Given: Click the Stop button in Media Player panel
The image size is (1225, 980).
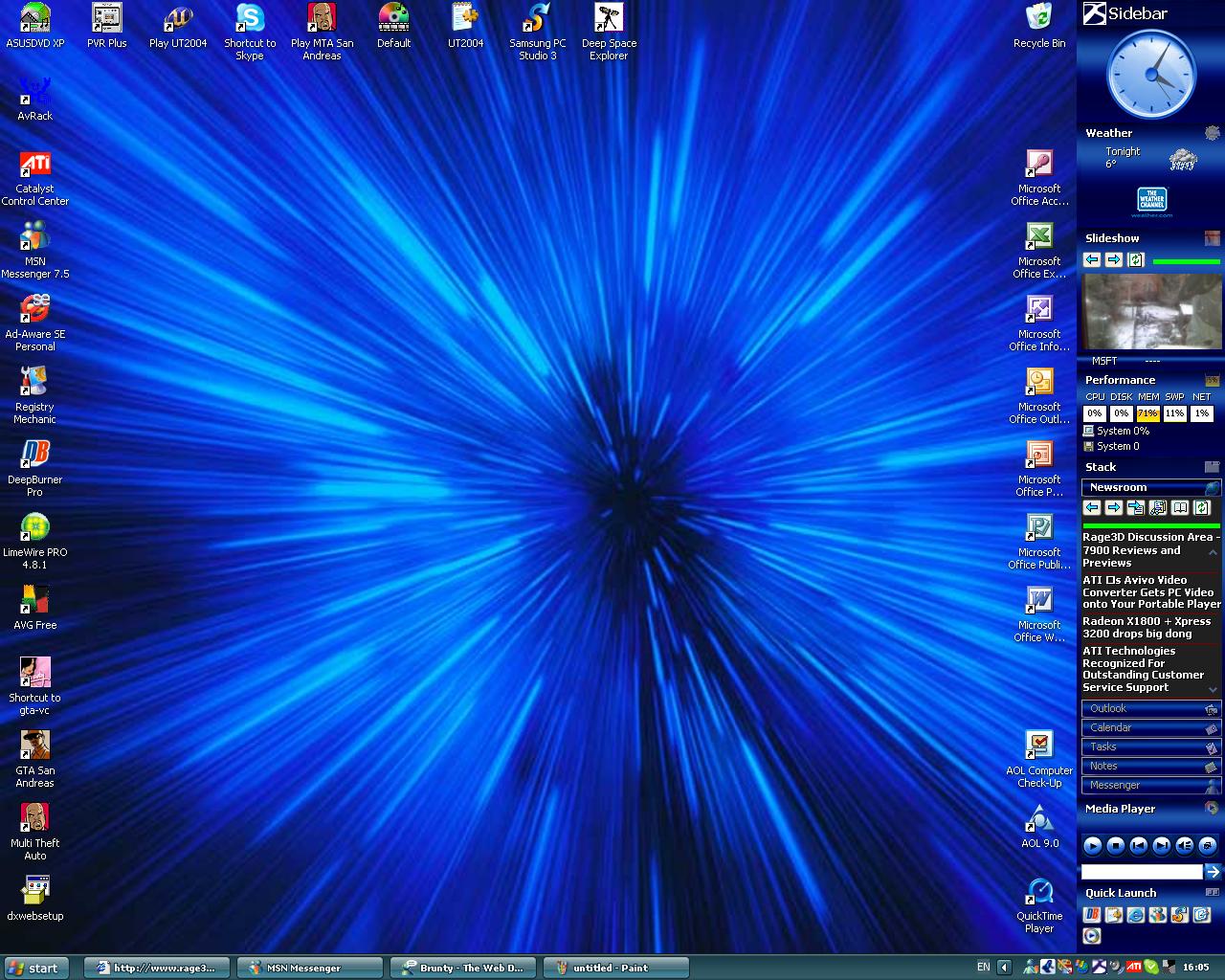Looking at the screenshot, I should pyautogui.click(x=1115, y=845).
